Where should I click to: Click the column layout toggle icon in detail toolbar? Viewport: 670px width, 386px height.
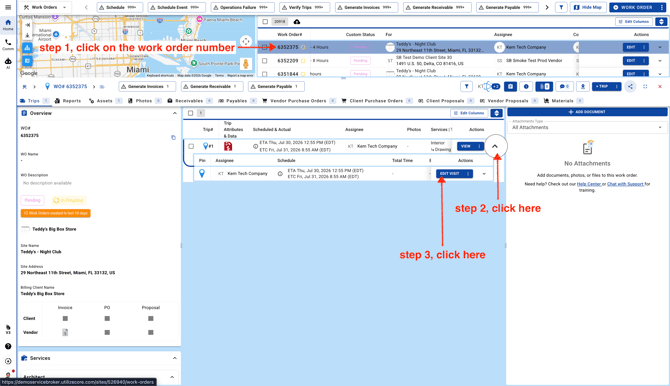(544, 86)
